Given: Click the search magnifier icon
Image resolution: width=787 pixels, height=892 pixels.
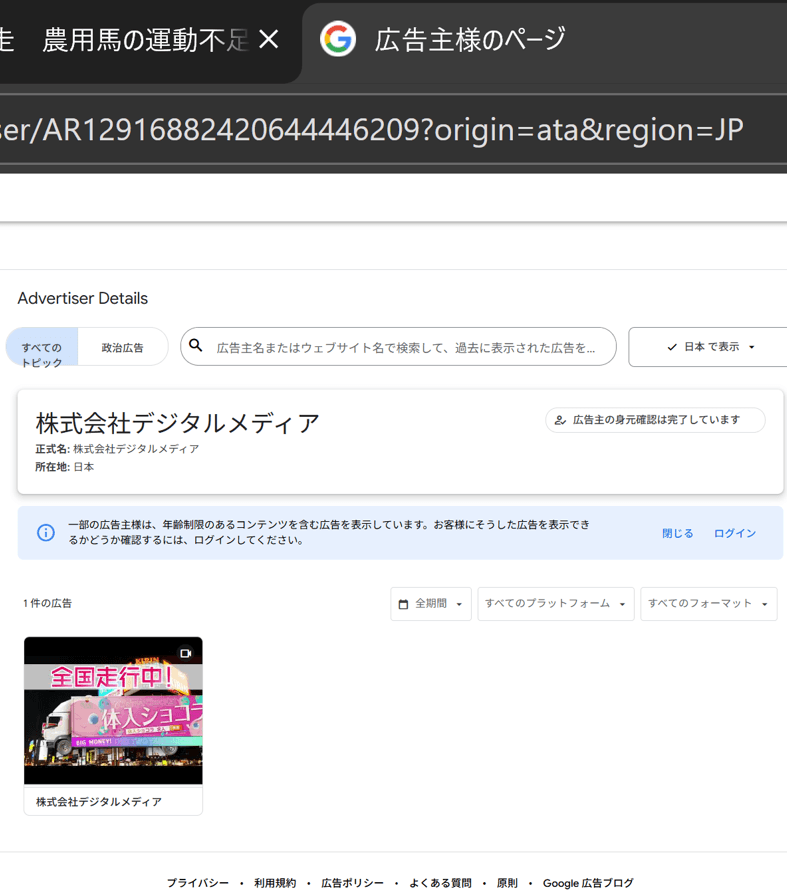Looking at the screenshot, I should coord(196,345).
